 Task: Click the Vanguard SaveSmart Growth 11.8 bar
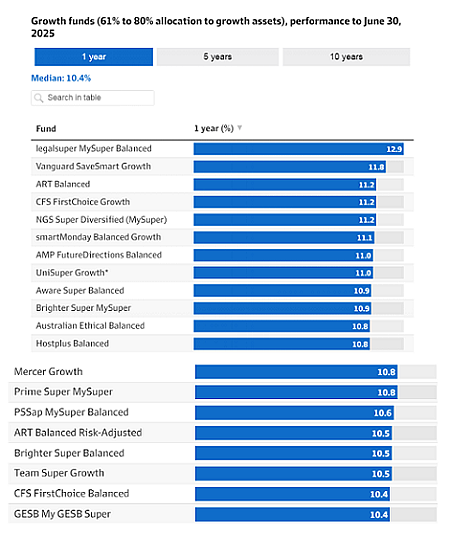click(290, 167)
